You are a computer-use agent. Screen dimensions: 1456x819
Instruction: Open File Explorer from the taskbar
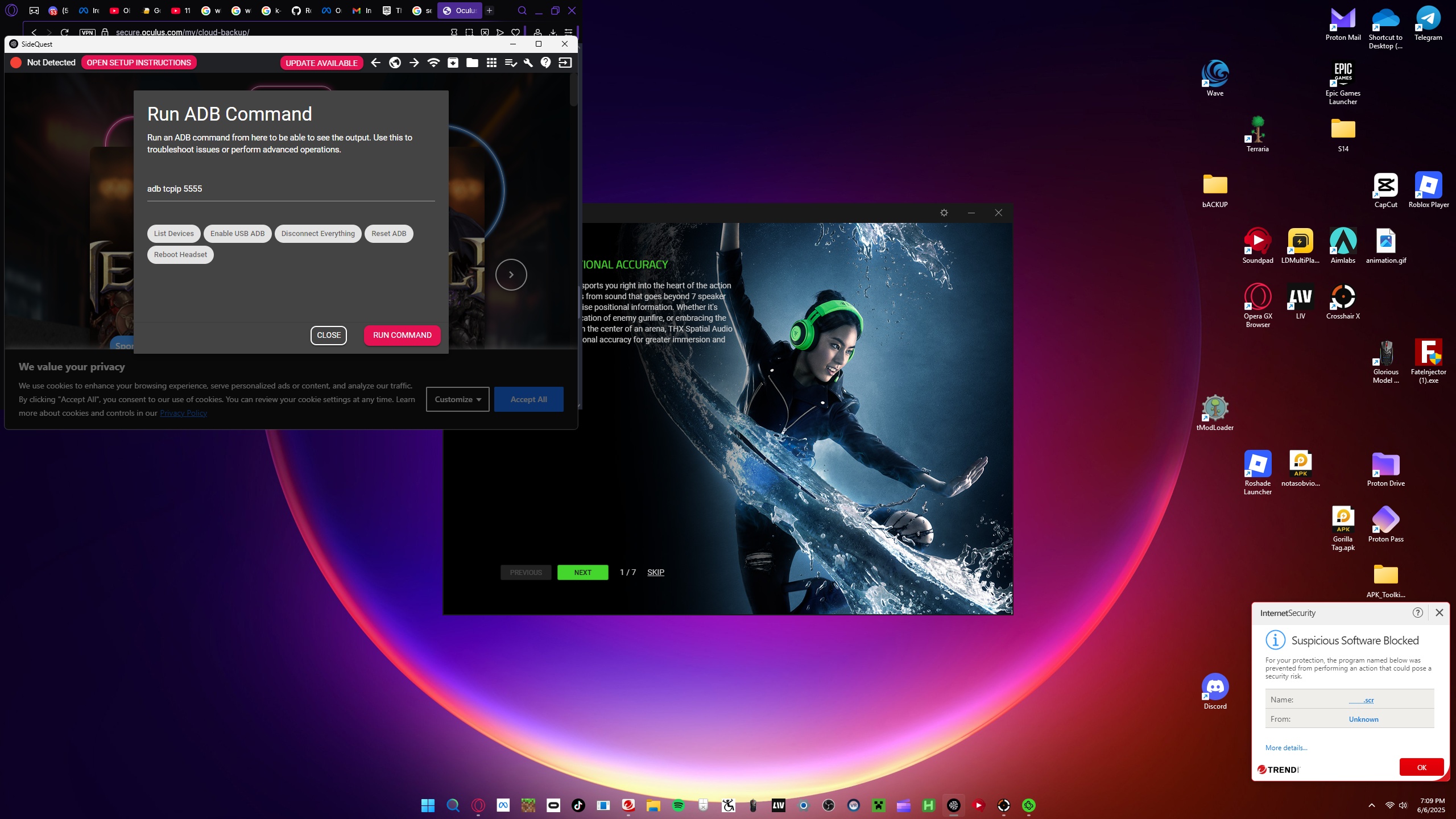coord(653,805)
